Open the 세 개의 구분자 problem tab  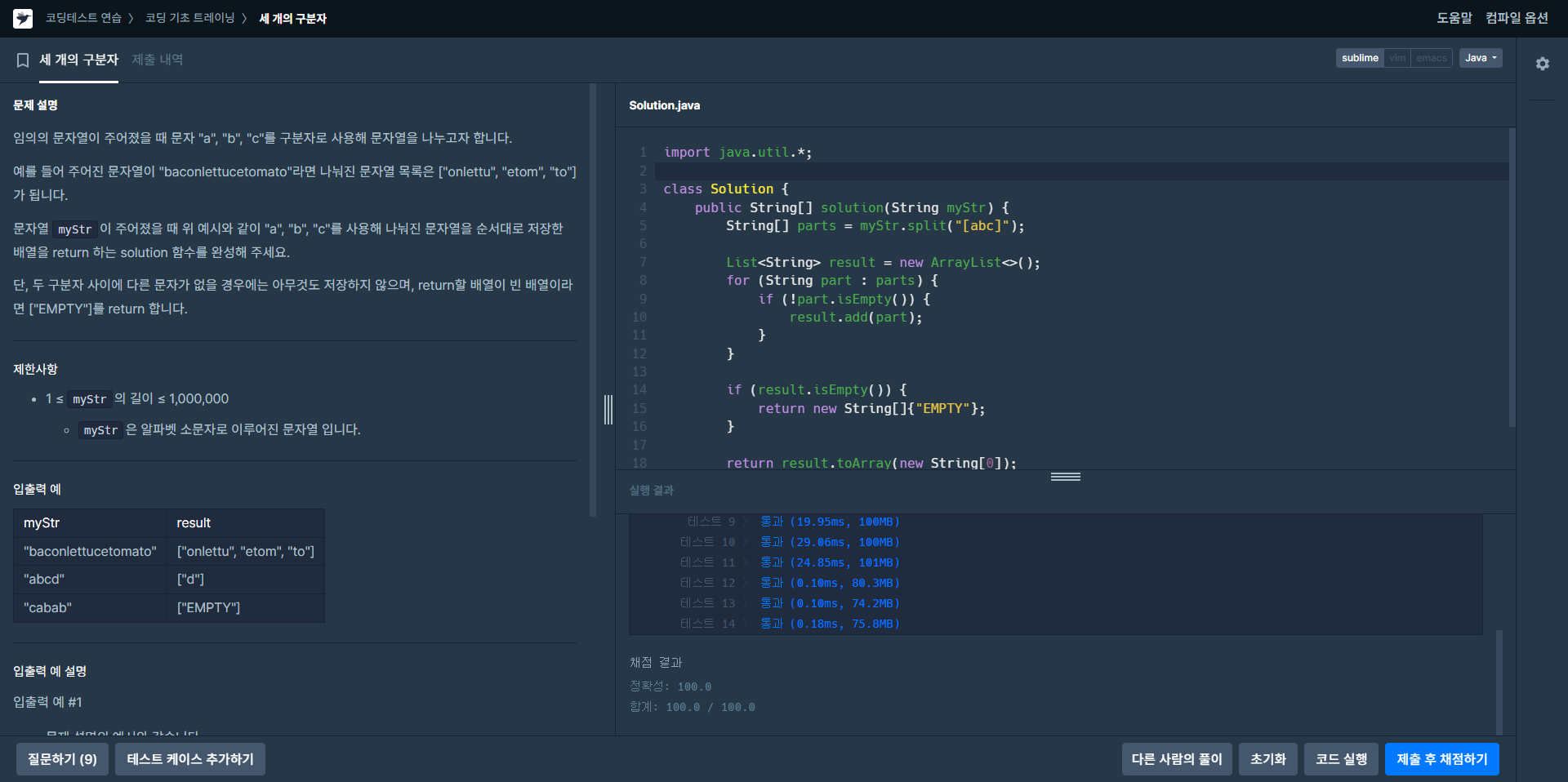coord(78,60)
